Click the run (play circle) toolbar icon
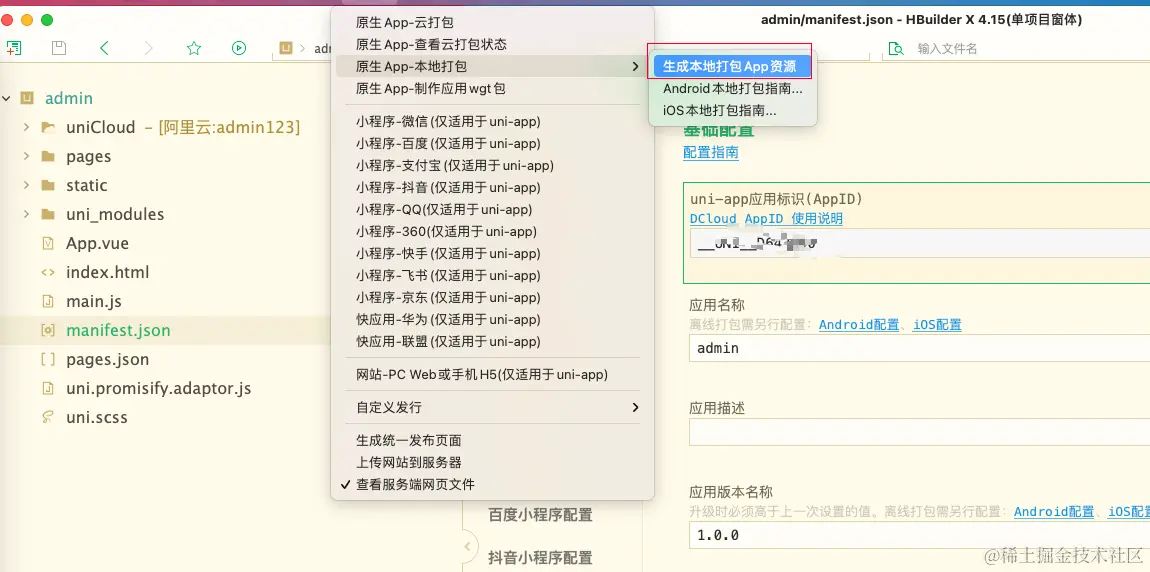Screen dimensions: 1150x572 pos(238,48)
